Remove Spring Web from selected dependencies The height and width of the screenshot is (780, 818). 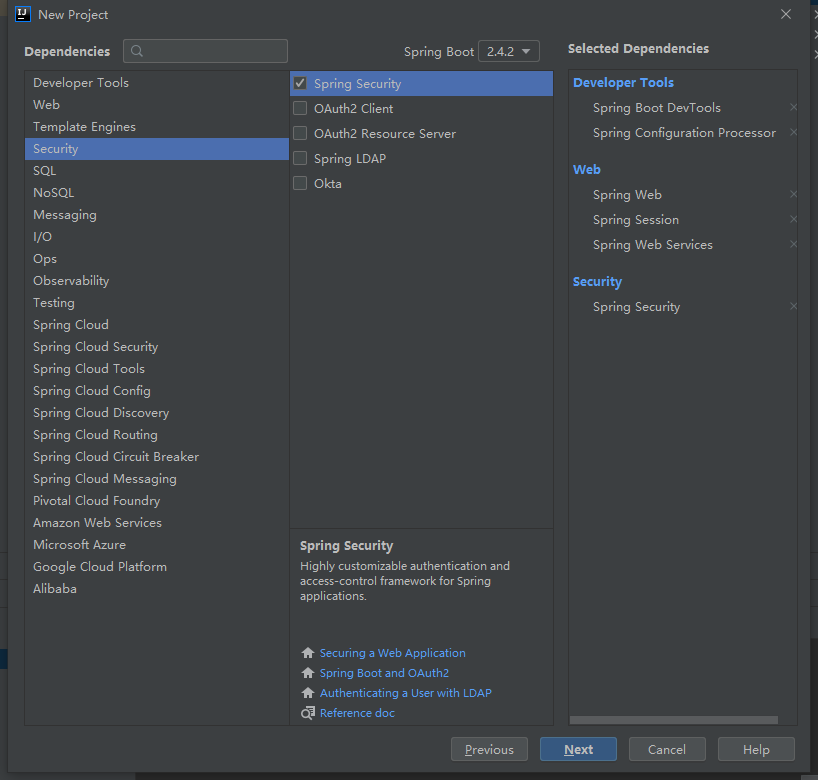point(793,195)
